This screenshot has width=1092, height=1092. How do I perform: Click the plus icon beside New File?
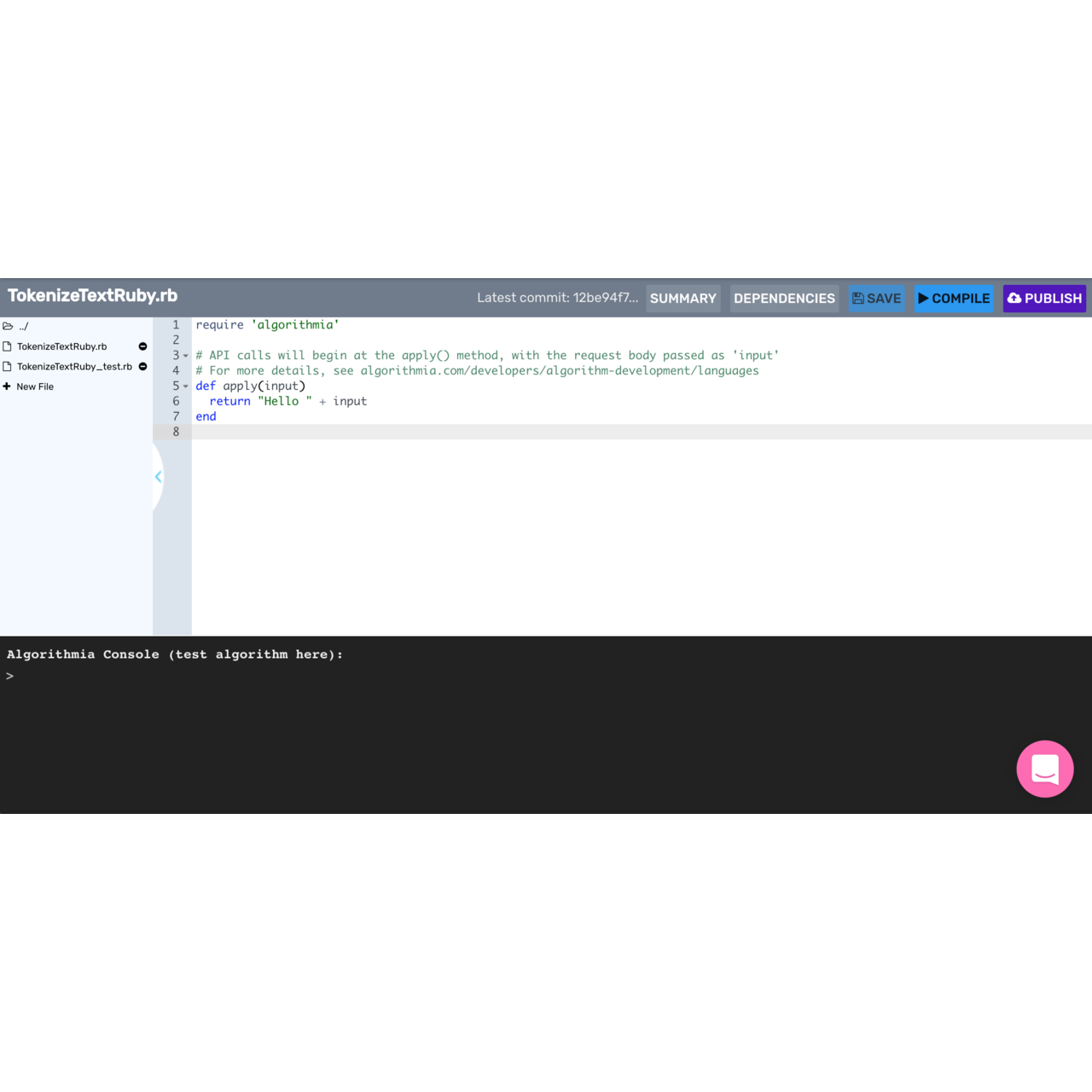pyautogui.click(x=9, y=386)
